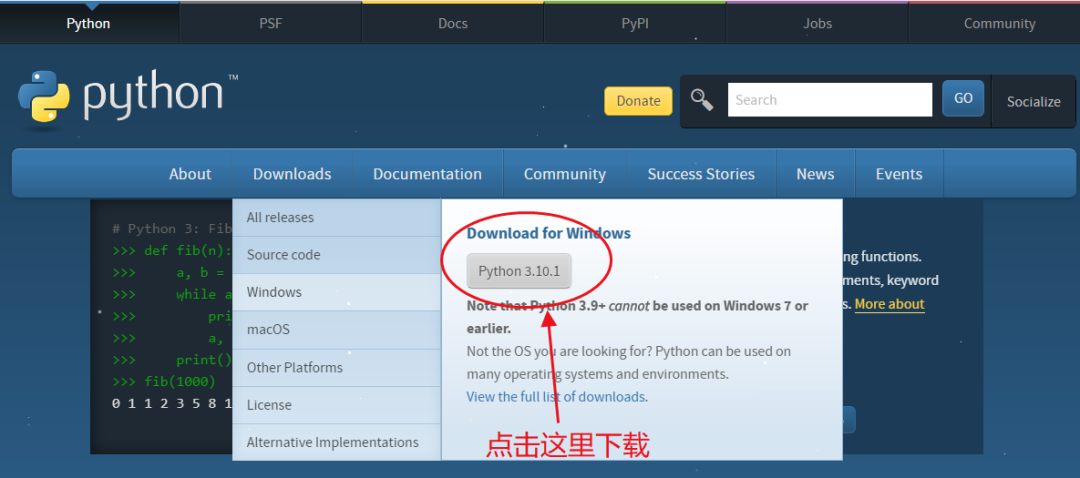The width and height of the screenshot is (1080, 478).
Task: Choose Windows in Downloads submenu
Action: coord(337,292)
